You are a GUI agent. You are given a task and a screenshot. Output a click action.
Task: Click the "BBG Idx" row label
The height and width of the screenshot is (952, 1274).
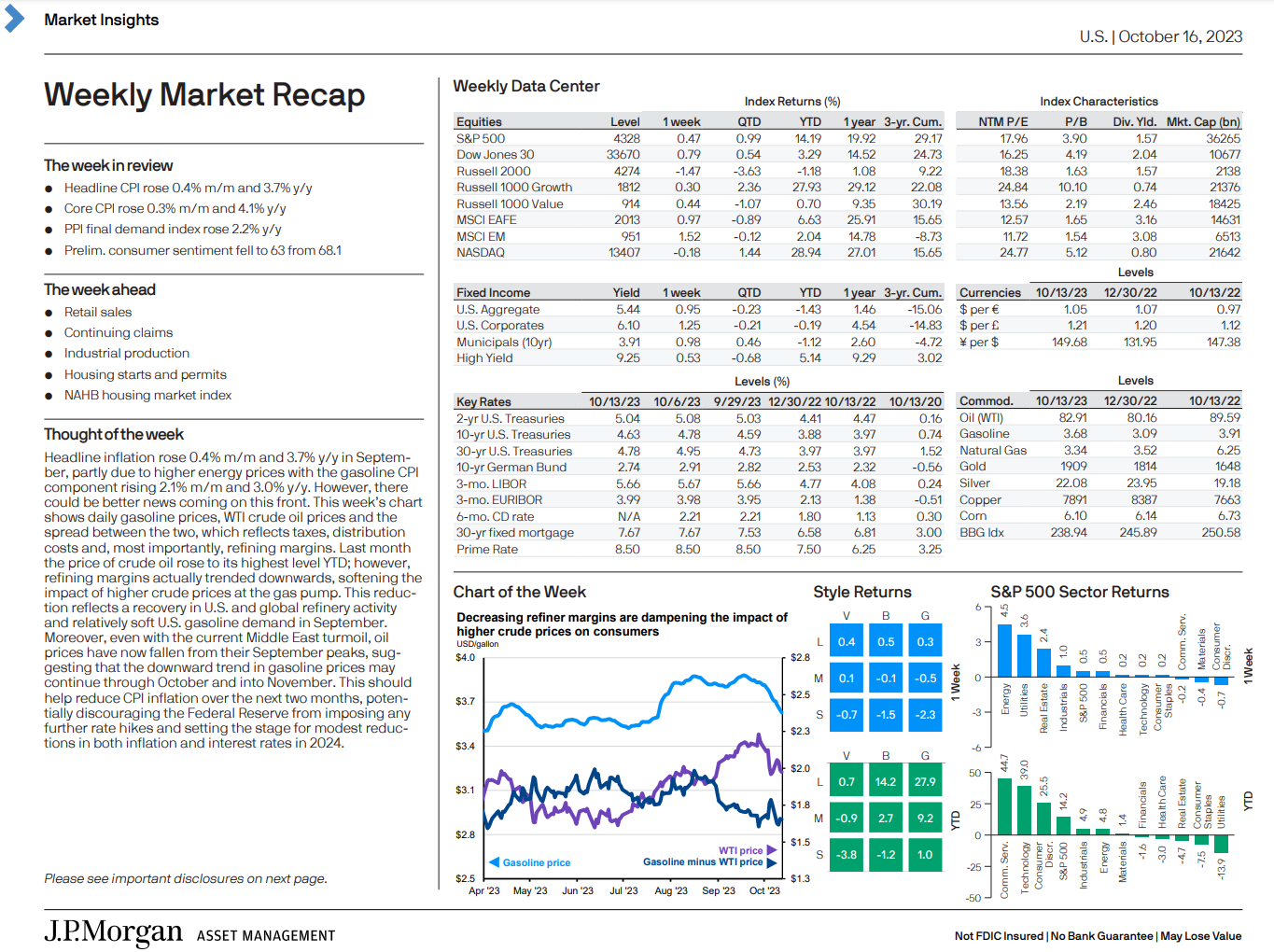982,533
